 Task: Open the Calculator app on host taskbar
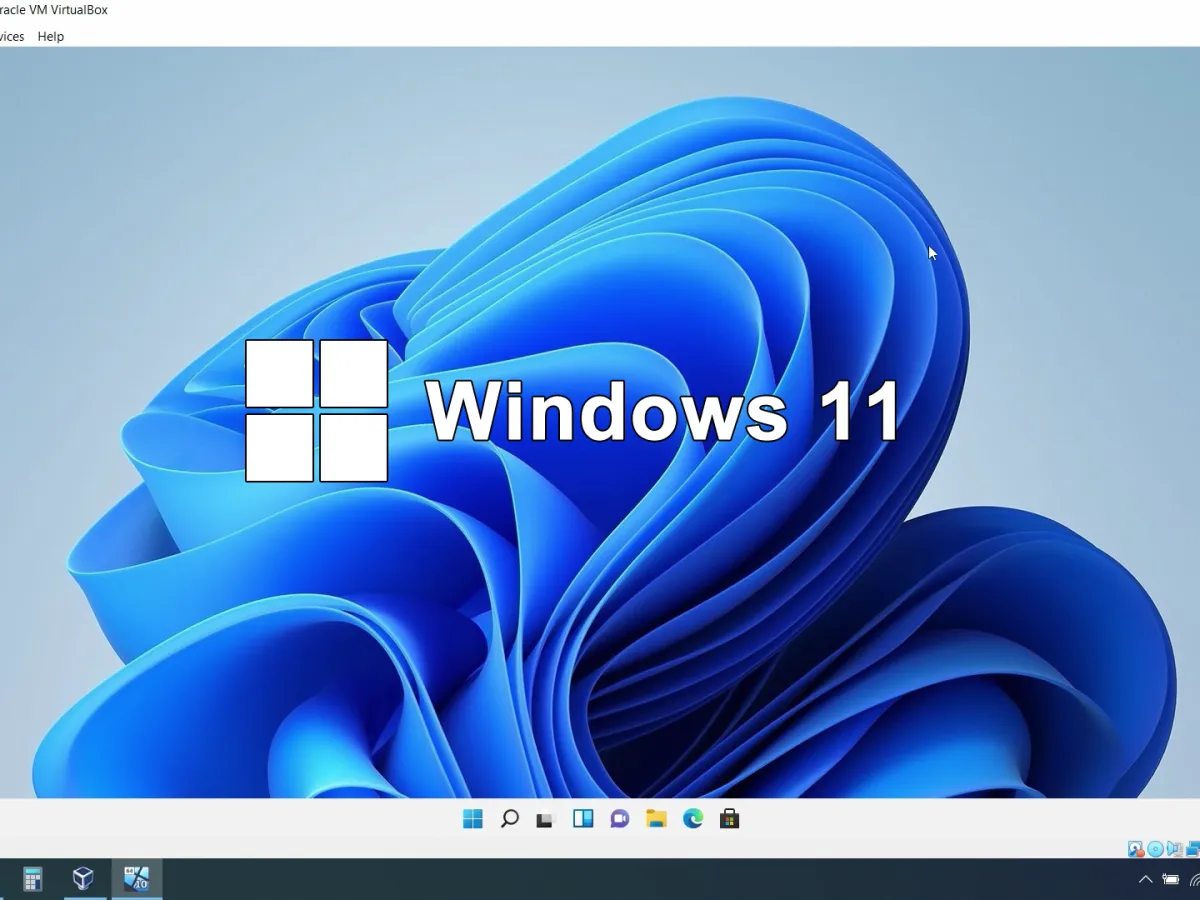tap(32, 879)
